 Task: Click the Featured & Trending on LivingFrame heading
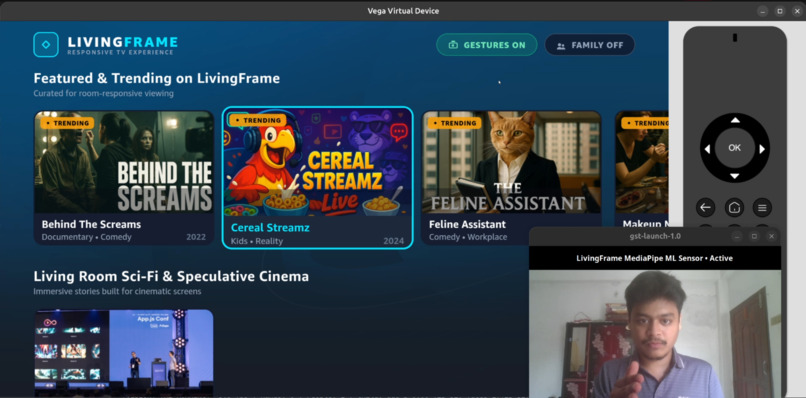(x=157, y=78)
